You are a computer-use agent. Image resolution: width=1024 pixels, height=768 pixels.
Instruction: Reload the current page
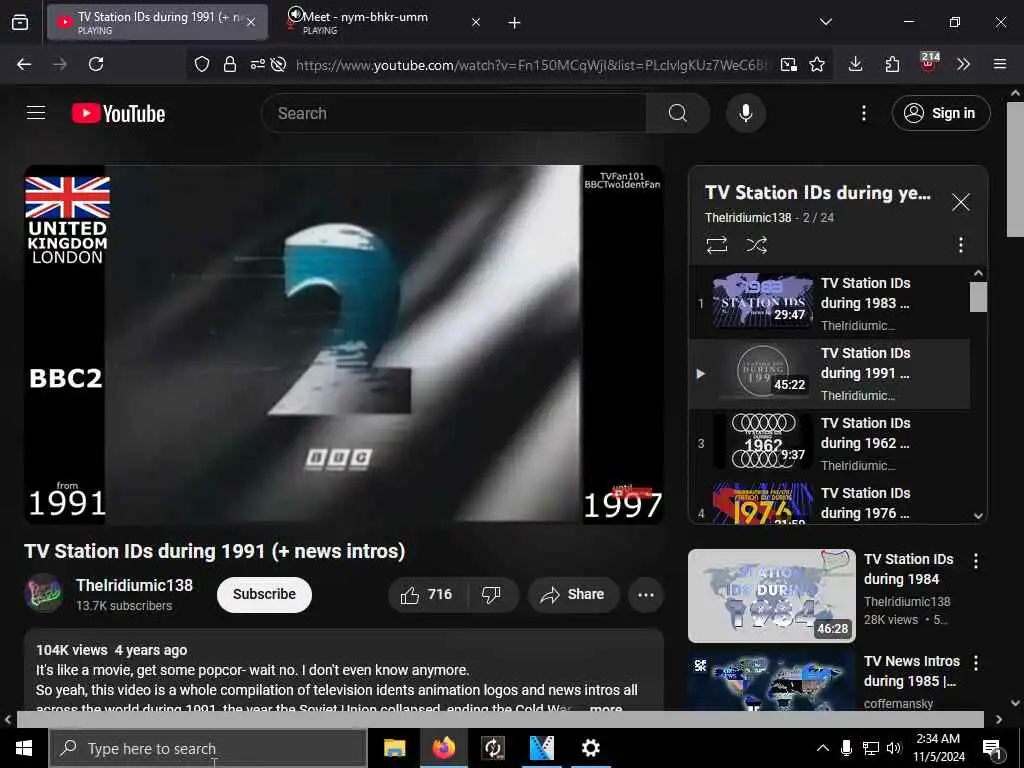point(96,64)
